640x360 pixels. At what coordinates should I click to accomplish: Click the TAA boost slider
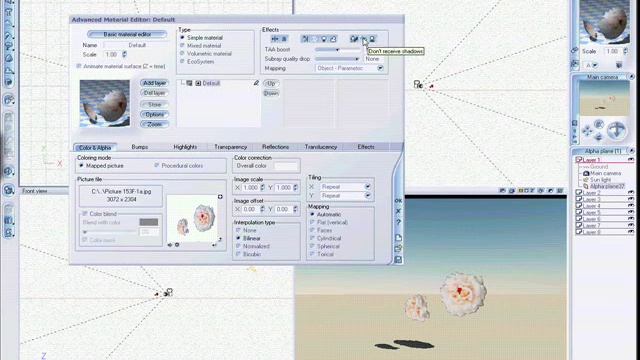(338, 49)
